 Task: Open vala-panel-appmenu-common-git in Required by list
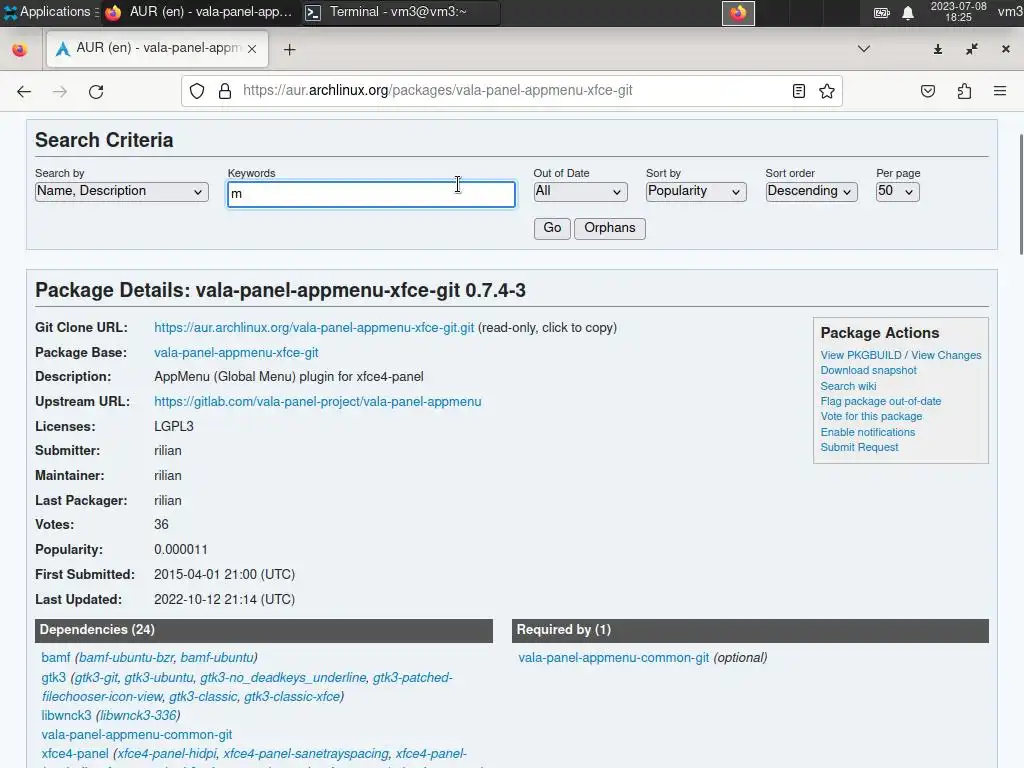click(613, 658)
